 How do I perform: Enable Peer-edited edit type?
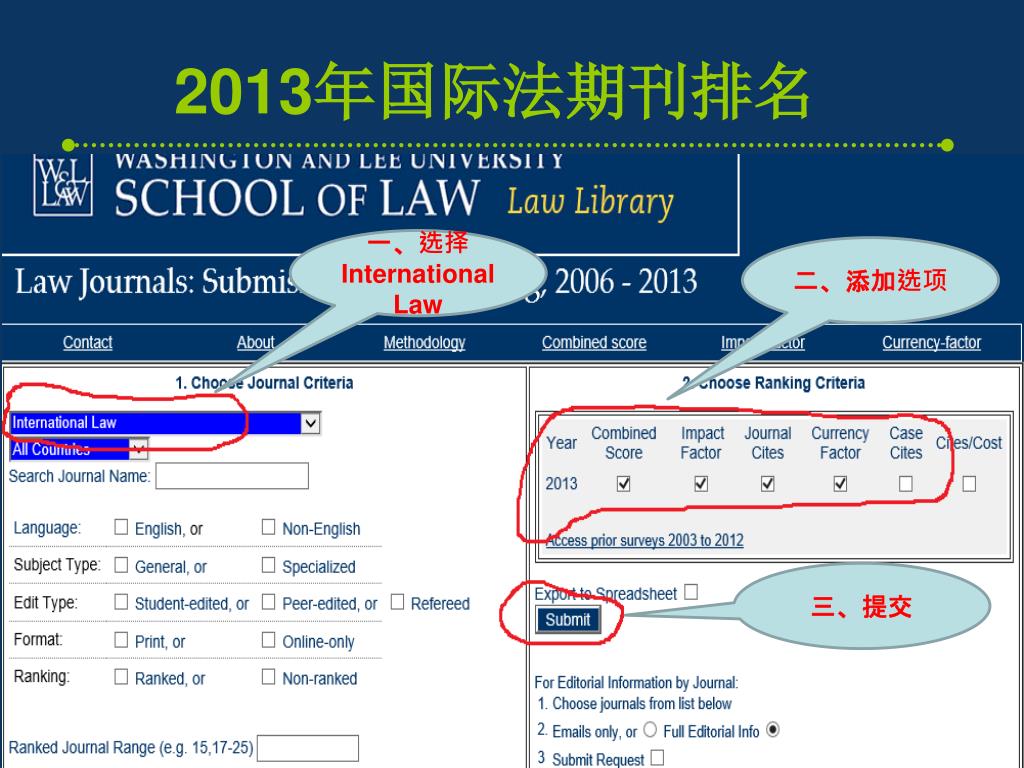coord(268,601)
